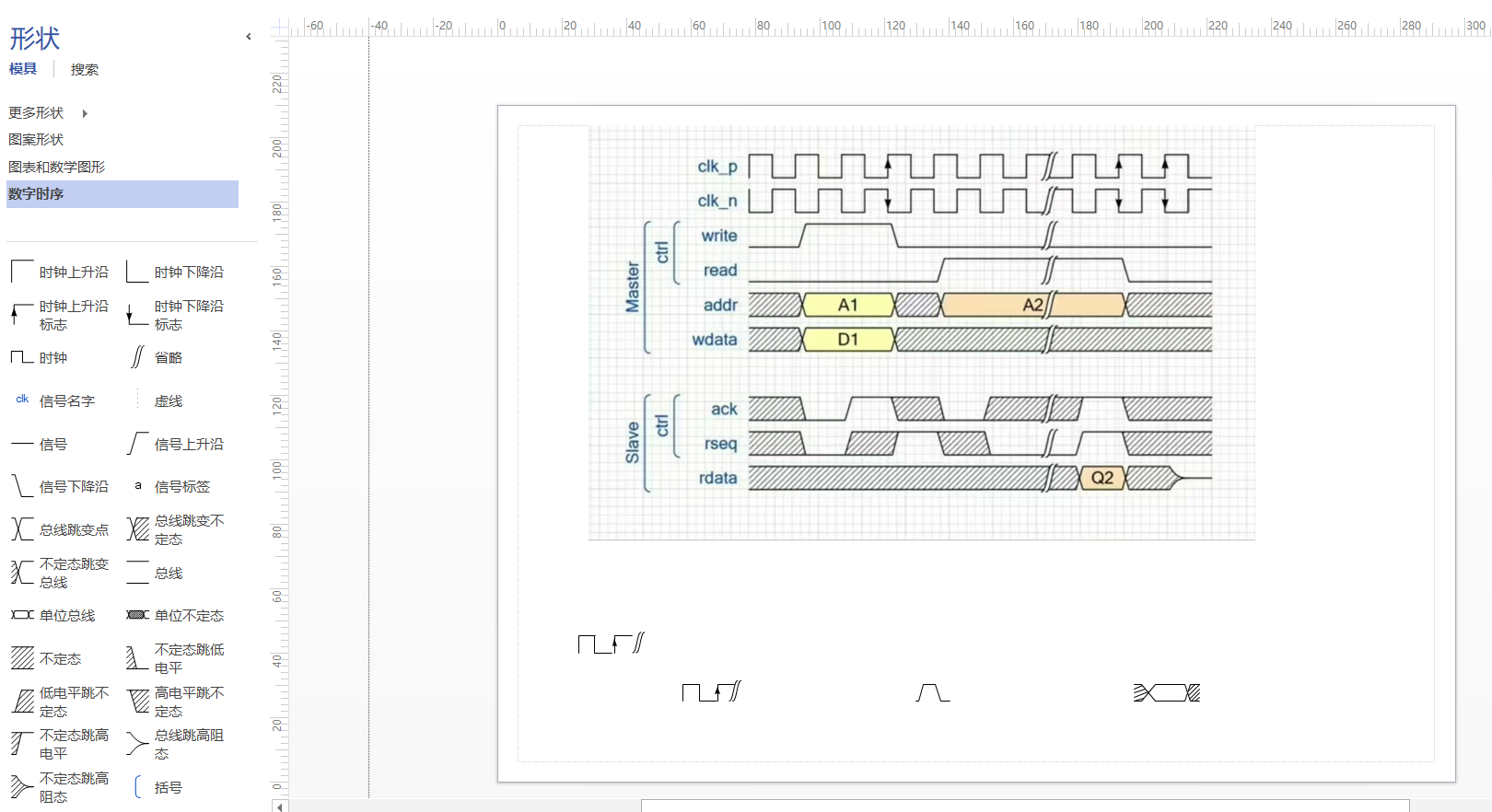Collapse the 形状 panel with the arrow
The width and height of the screenshot is (1492, 812).
coord(249,37)
